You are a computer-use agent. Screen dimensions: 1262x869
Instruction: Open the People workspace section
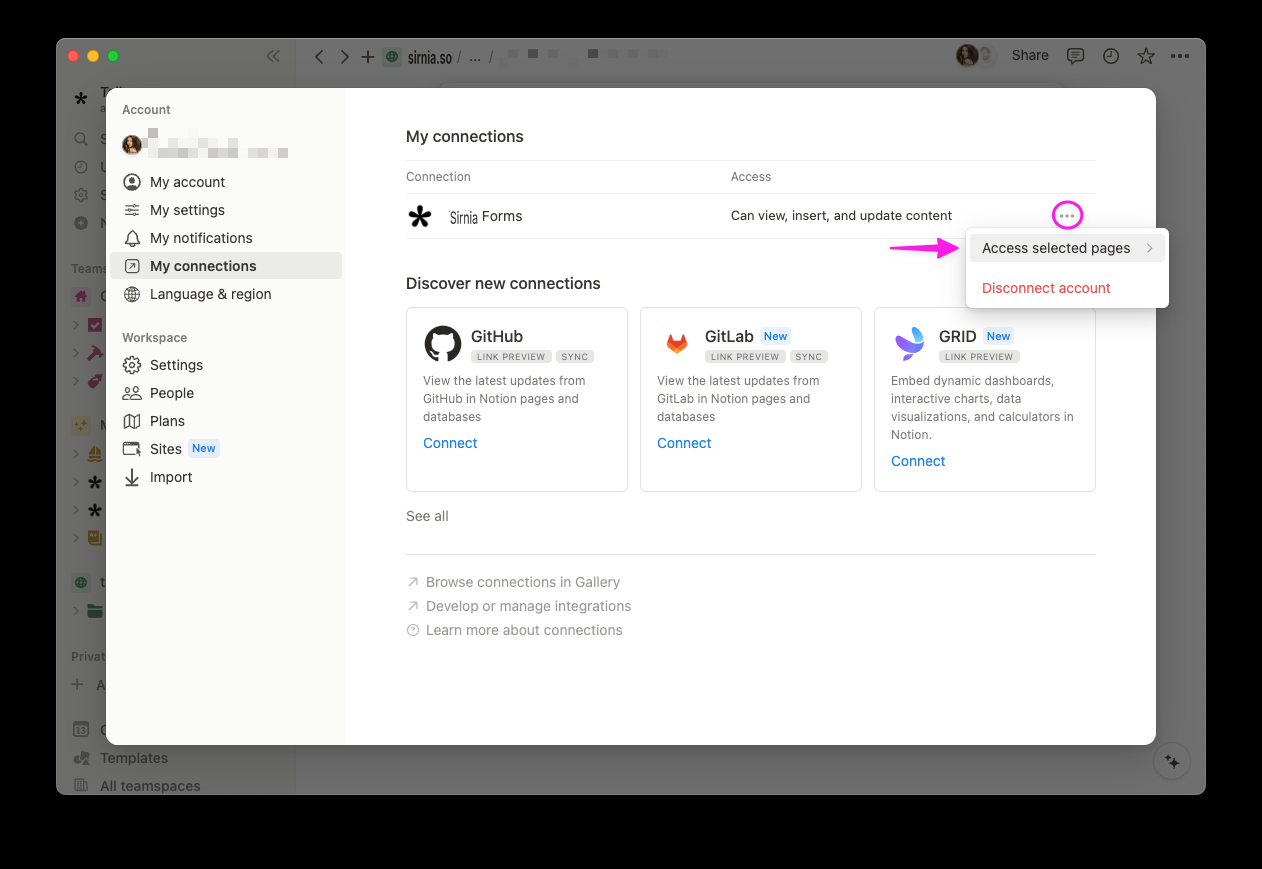(x=225, y=393)
